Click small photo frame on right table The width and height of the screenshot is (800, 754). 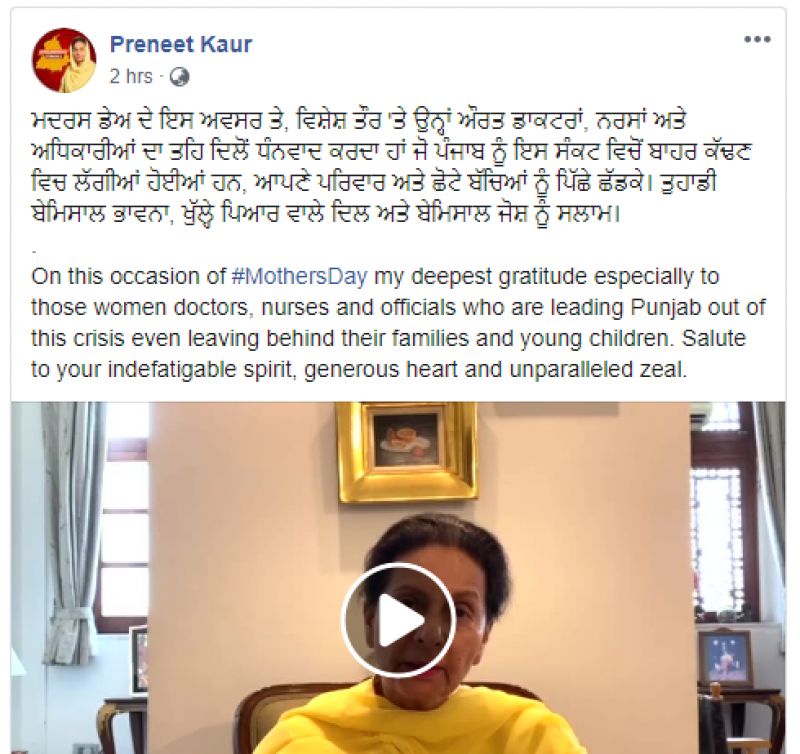point(725,659)
